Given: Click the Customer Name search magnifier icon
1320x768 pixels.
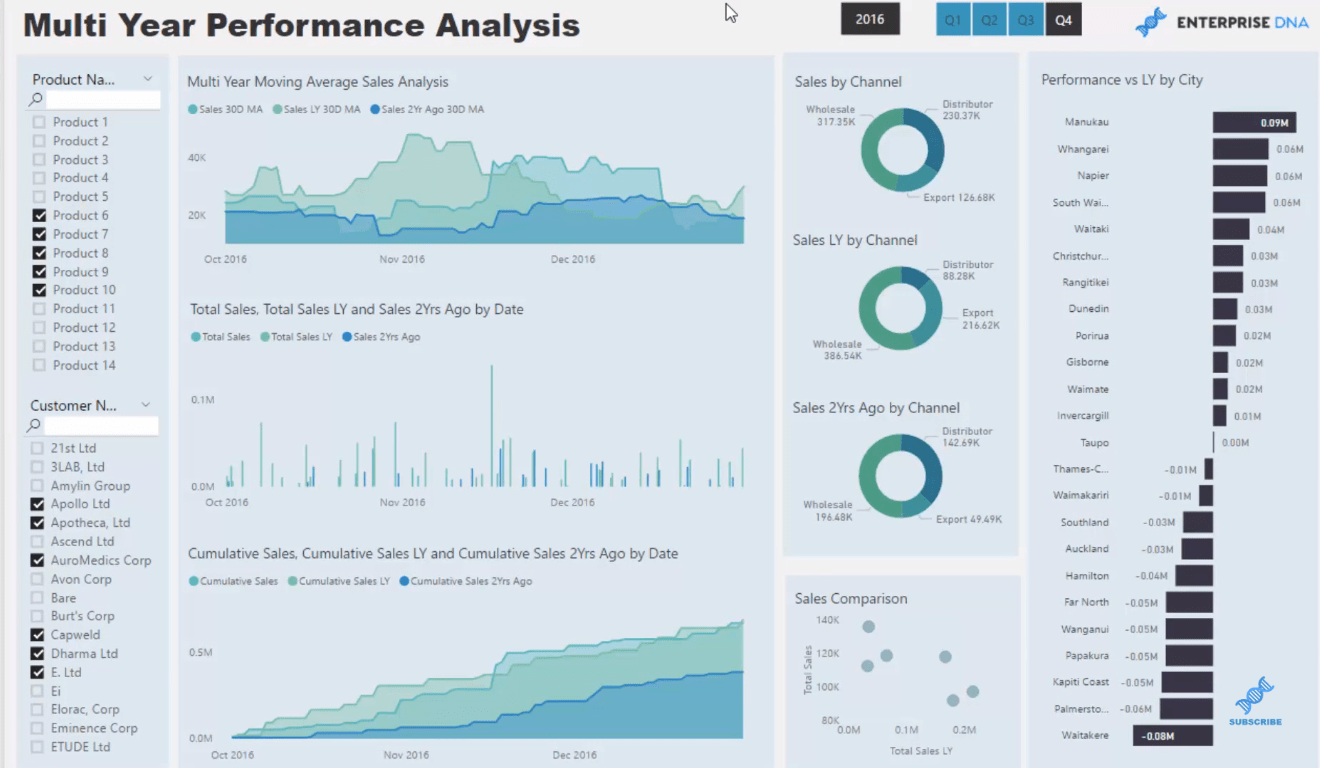Looking at the screenshot, I should 34,426.
